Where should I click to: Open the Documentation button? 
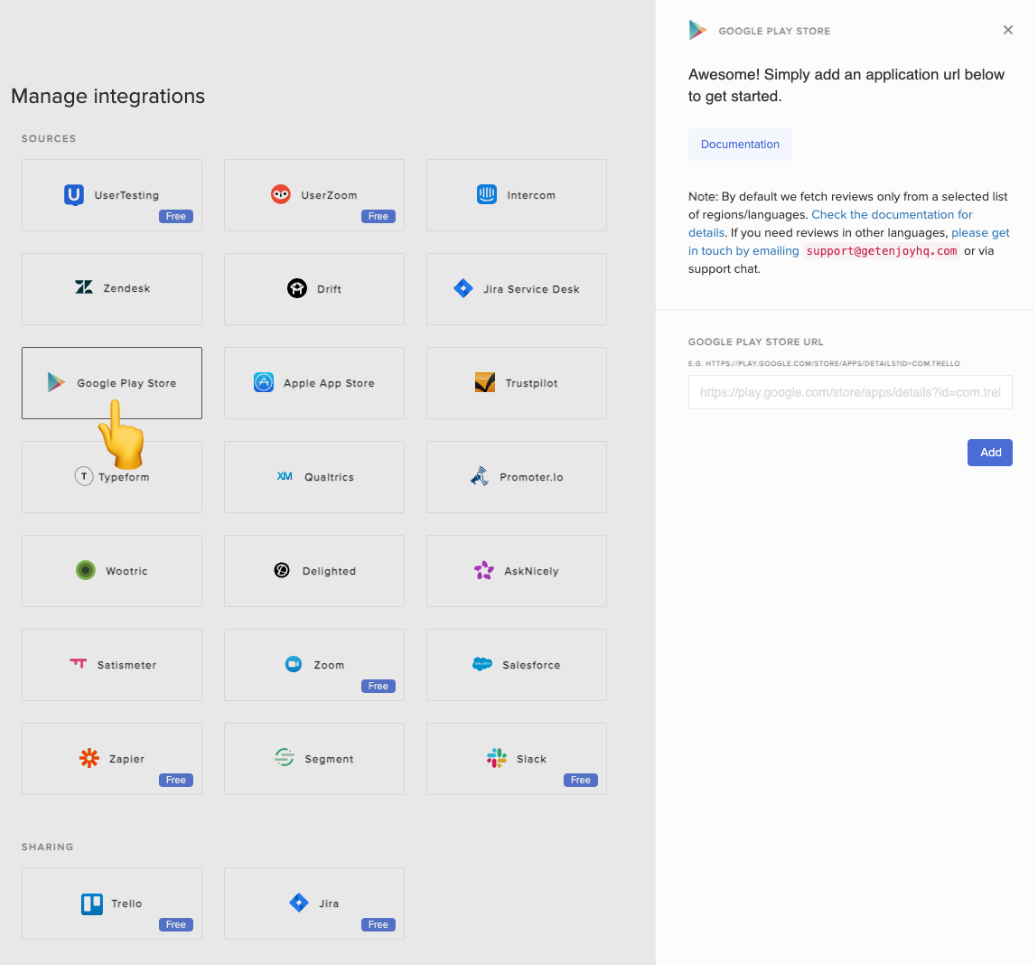click(740, 144)
